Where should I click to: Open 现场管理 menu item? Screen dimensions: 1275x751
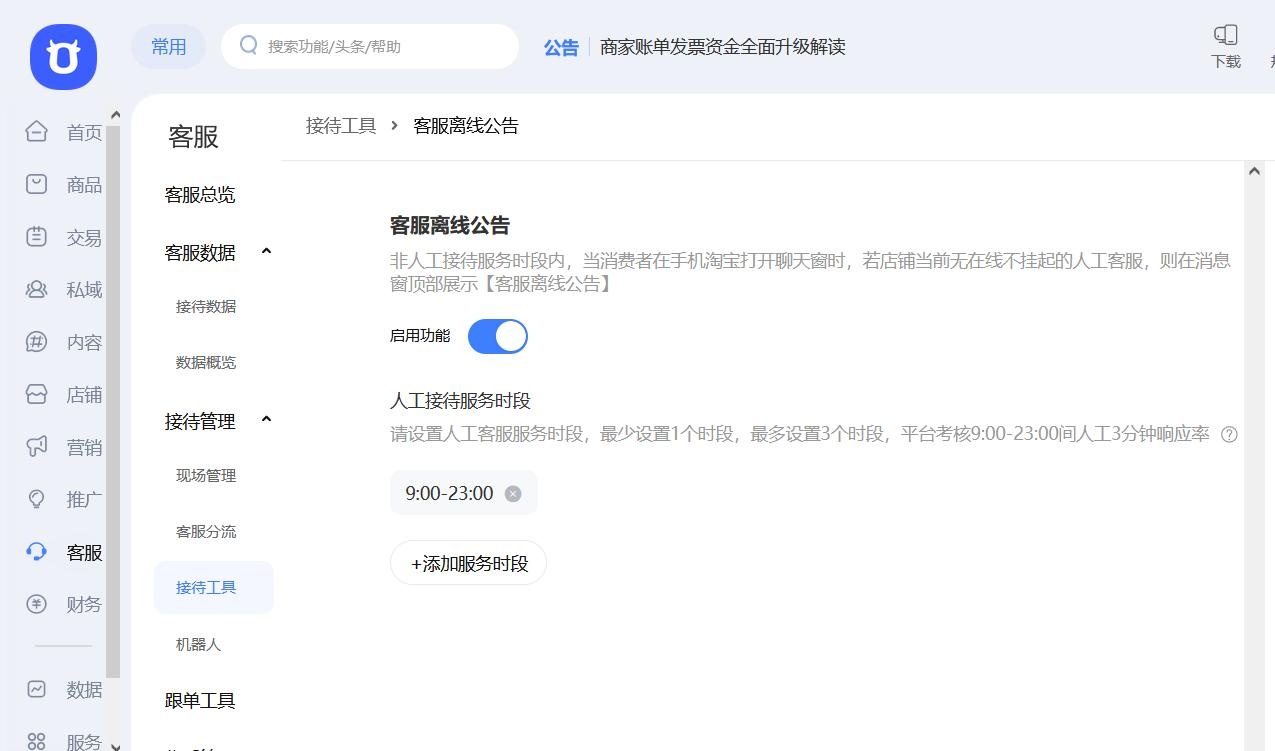click(x=206, y=476)
